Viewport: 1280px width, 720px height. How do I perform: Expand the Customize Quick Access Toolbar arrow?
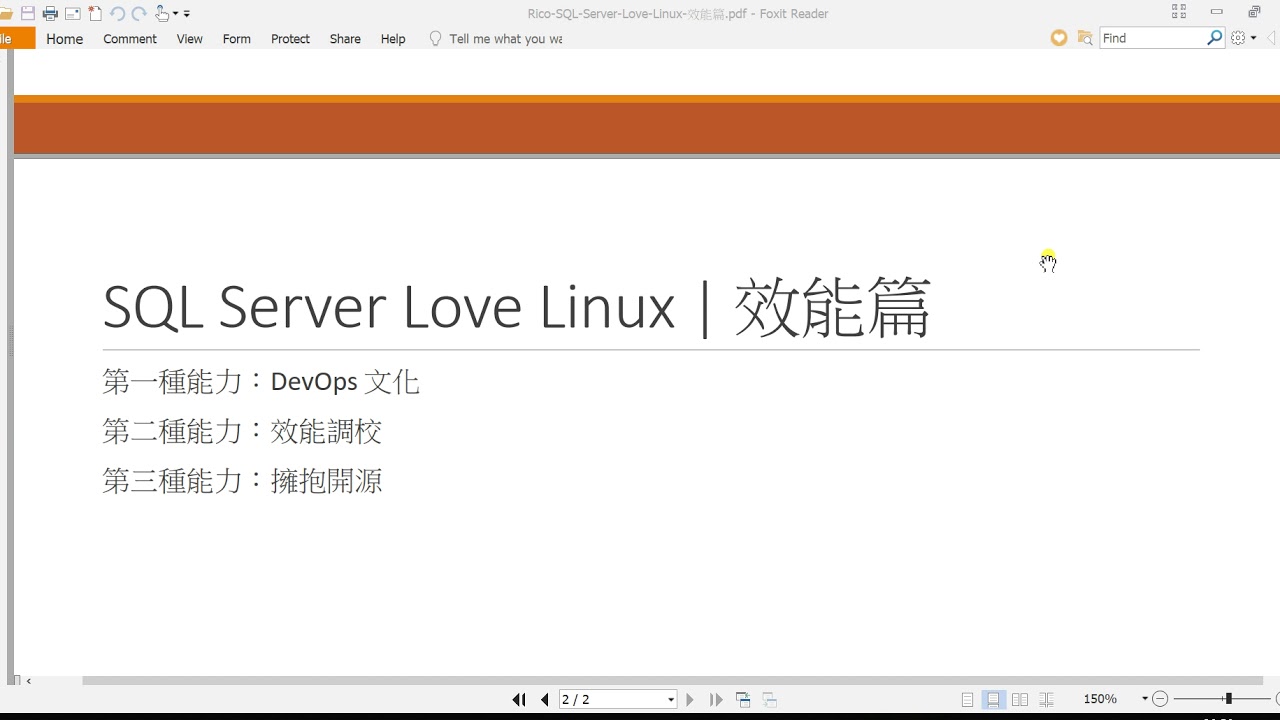point(187,14)
